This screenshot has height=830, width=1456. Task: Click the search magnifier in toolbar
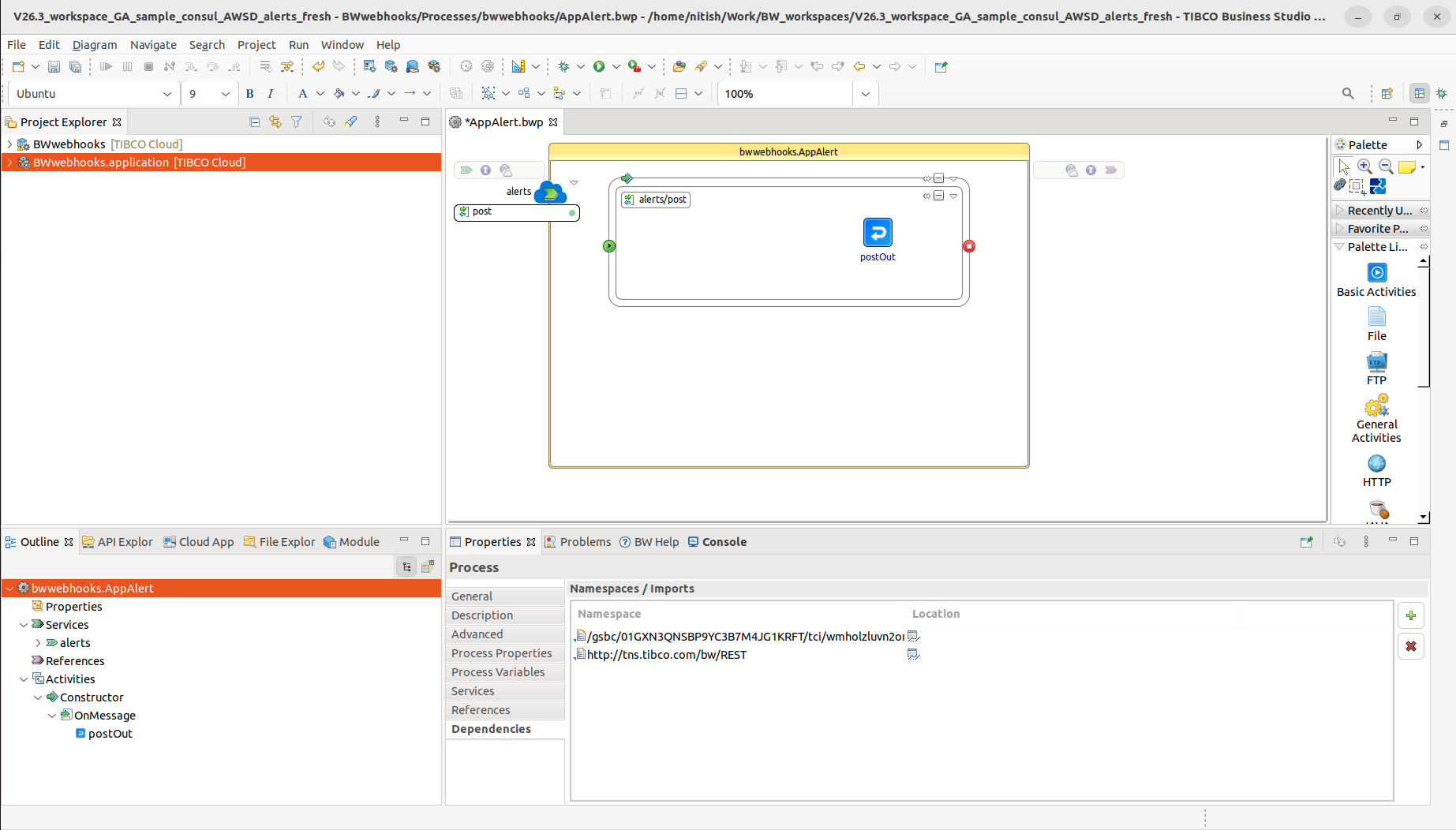[1348, 94]
